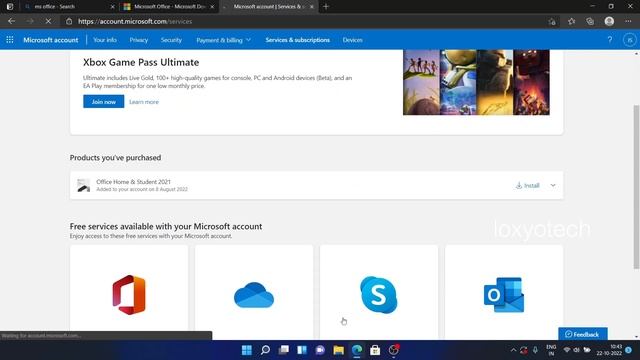Viewport: 640px width, 360px height.
Task: Install Office Home & Student 2021
Action: 528,185
